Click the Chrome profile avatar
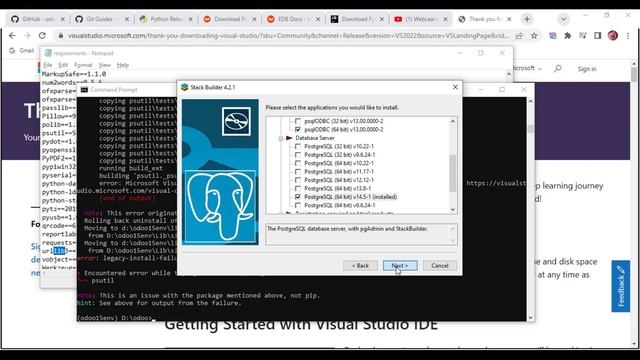 coord(613,36)
